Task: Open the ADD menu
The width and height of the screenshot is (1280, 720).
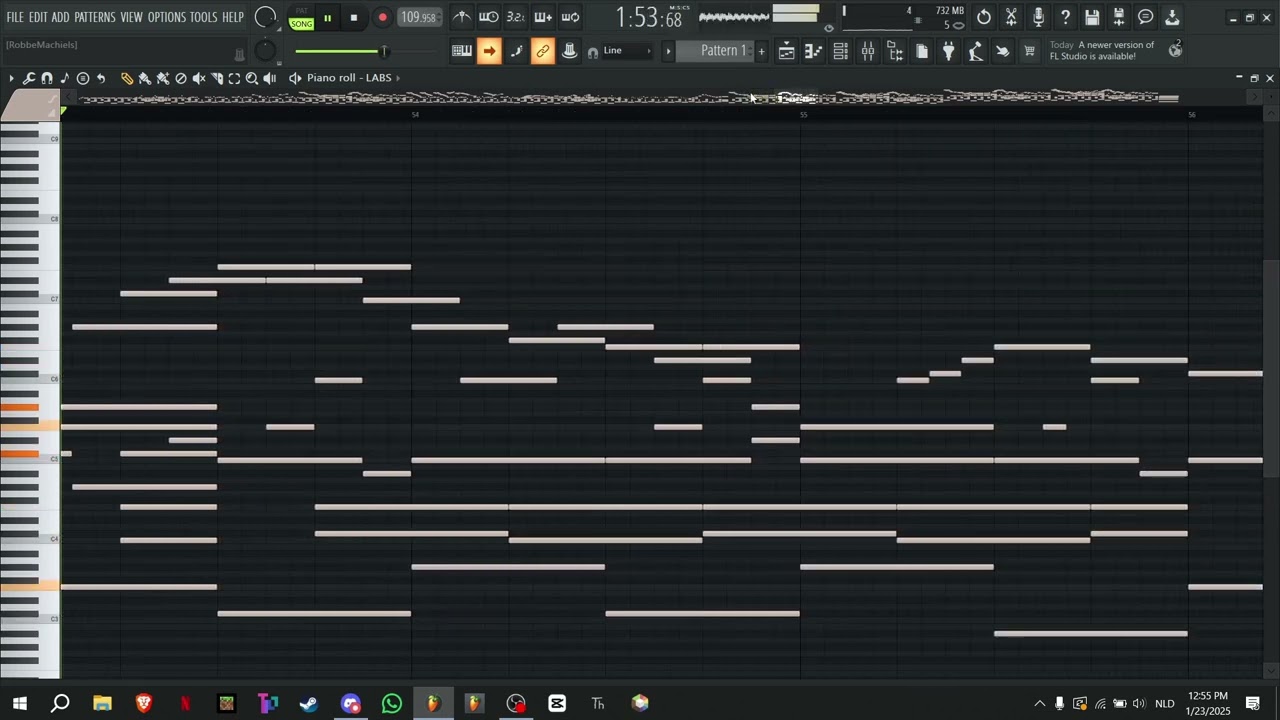Action: click(61, 17)
